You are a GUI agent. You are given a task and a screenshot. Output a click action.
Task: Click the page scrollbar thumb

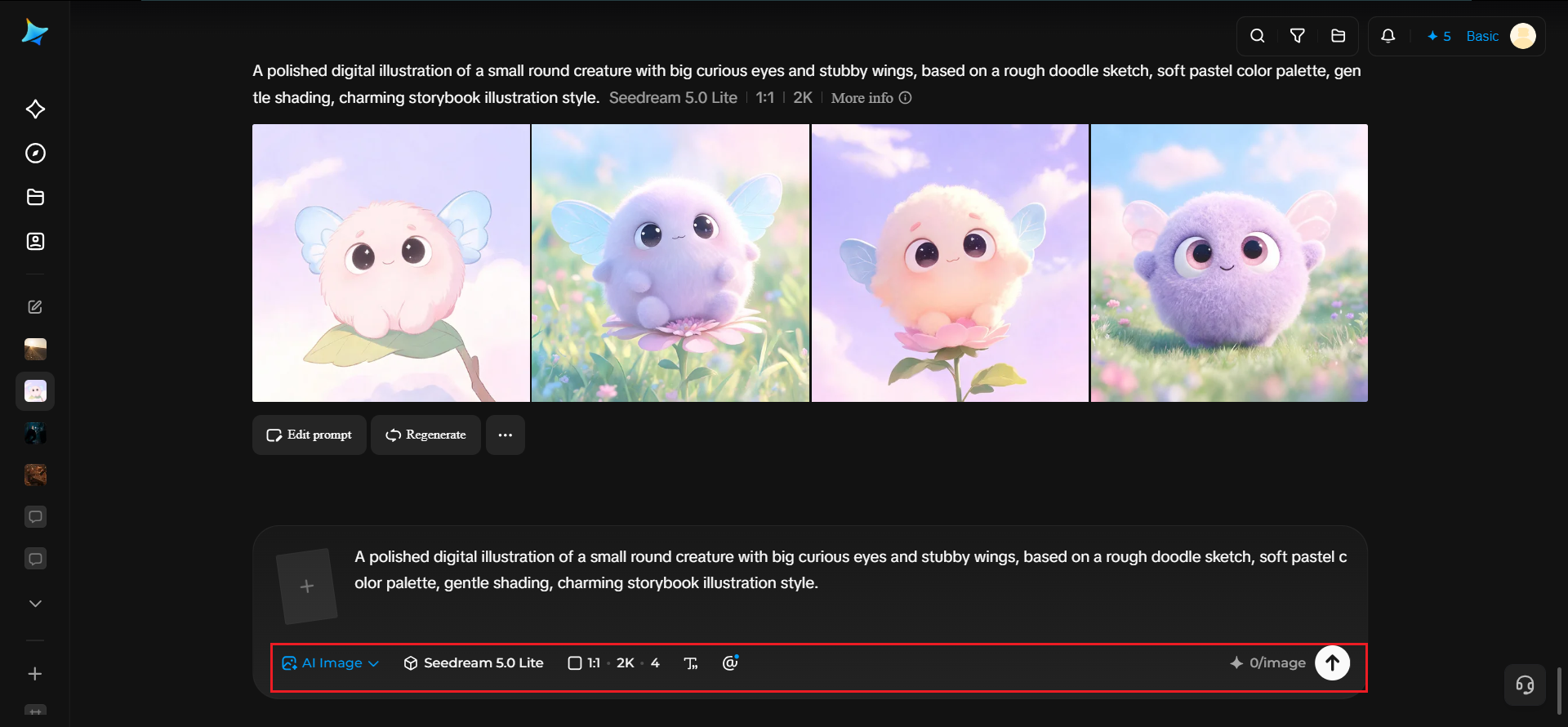click(1560, 691)
